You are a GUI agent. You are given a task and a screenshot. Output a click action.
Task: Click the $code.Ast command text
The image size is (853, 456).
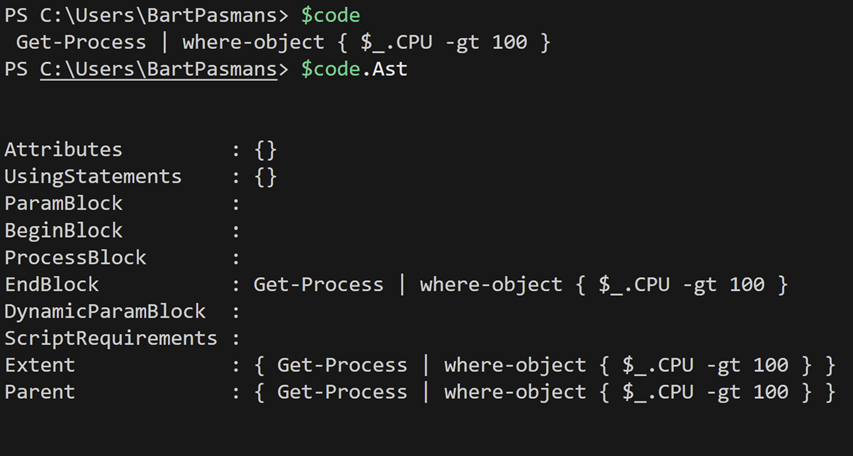[354, 69]
